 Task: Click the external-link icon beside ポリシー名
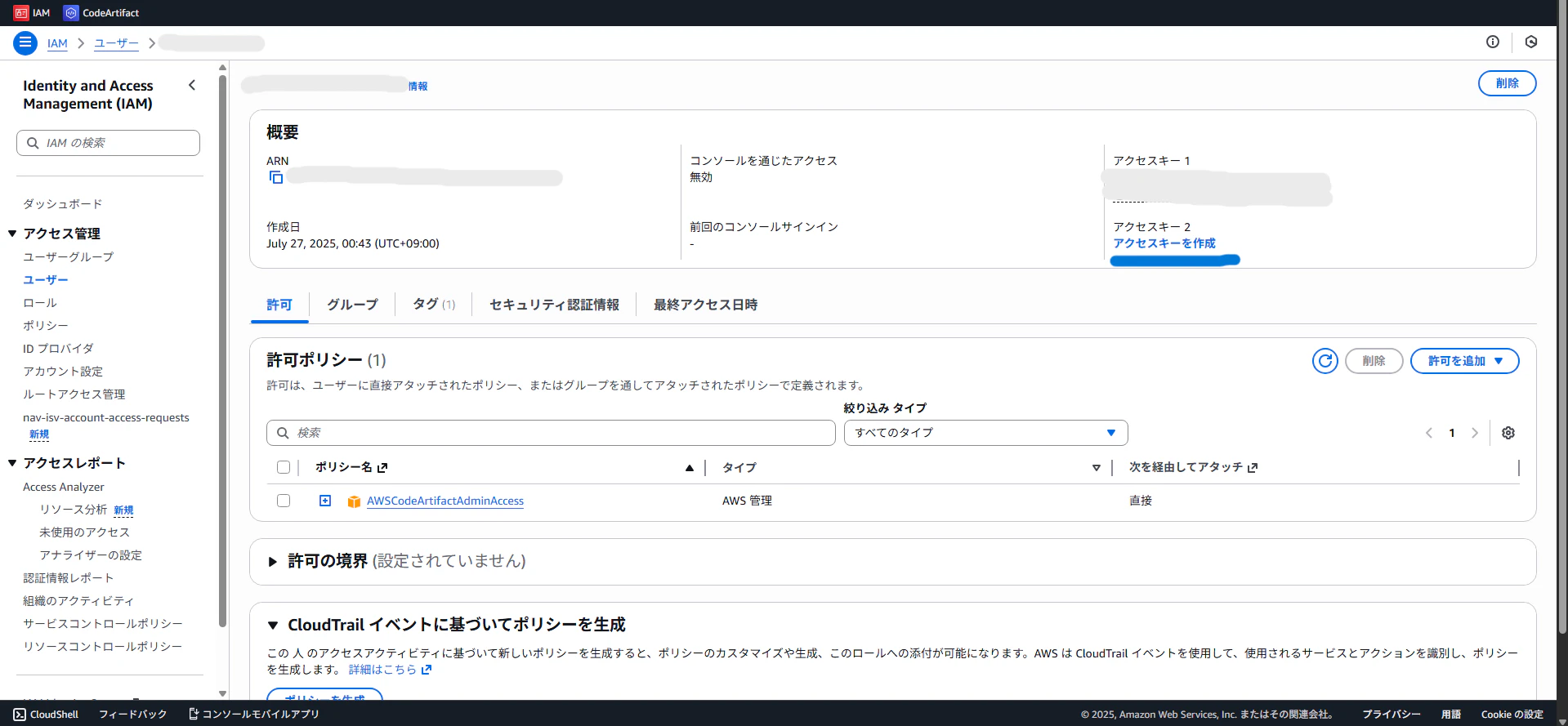[382, 468]
